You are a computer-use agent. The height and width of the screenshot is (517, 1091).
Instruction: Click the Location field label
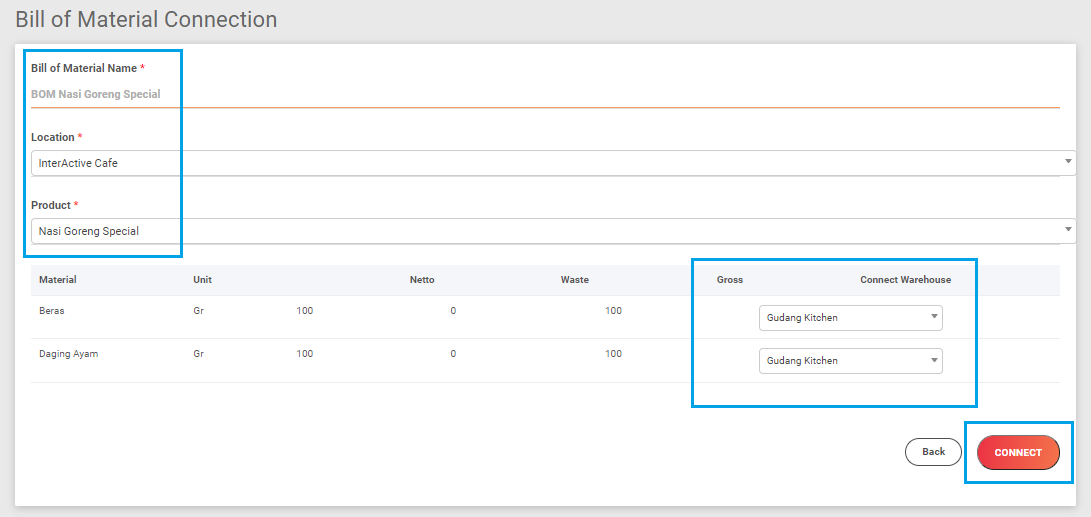52,137
